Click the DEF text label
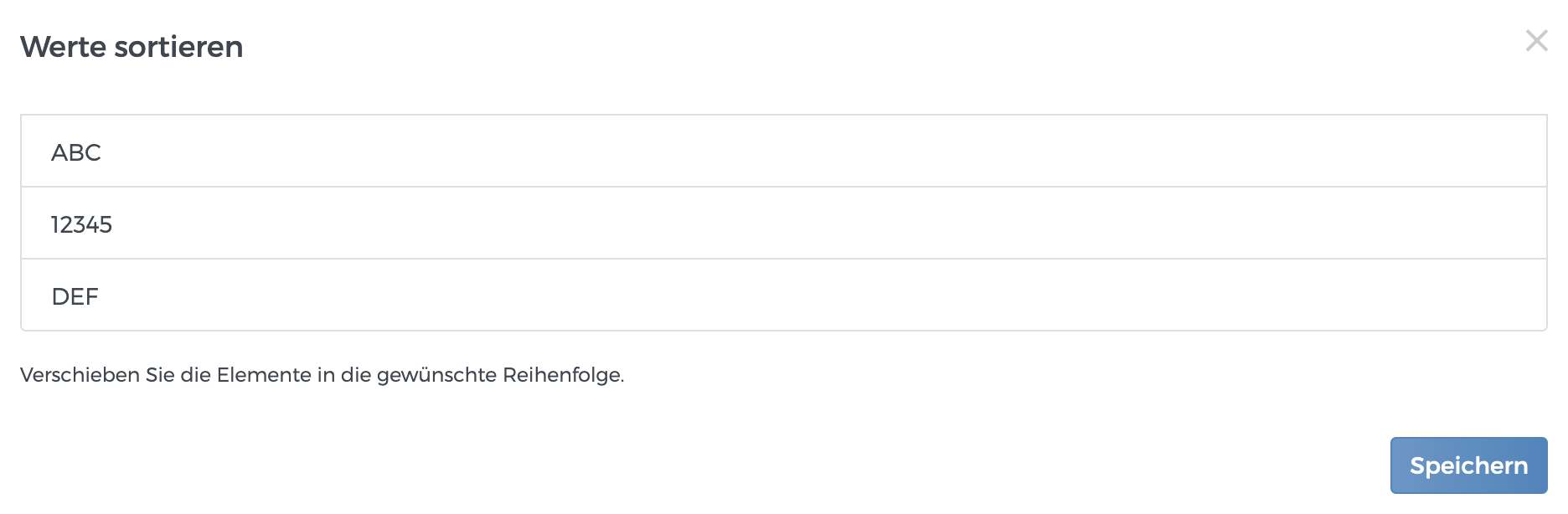Screen dimensions: 1568x514 [75, 296]
